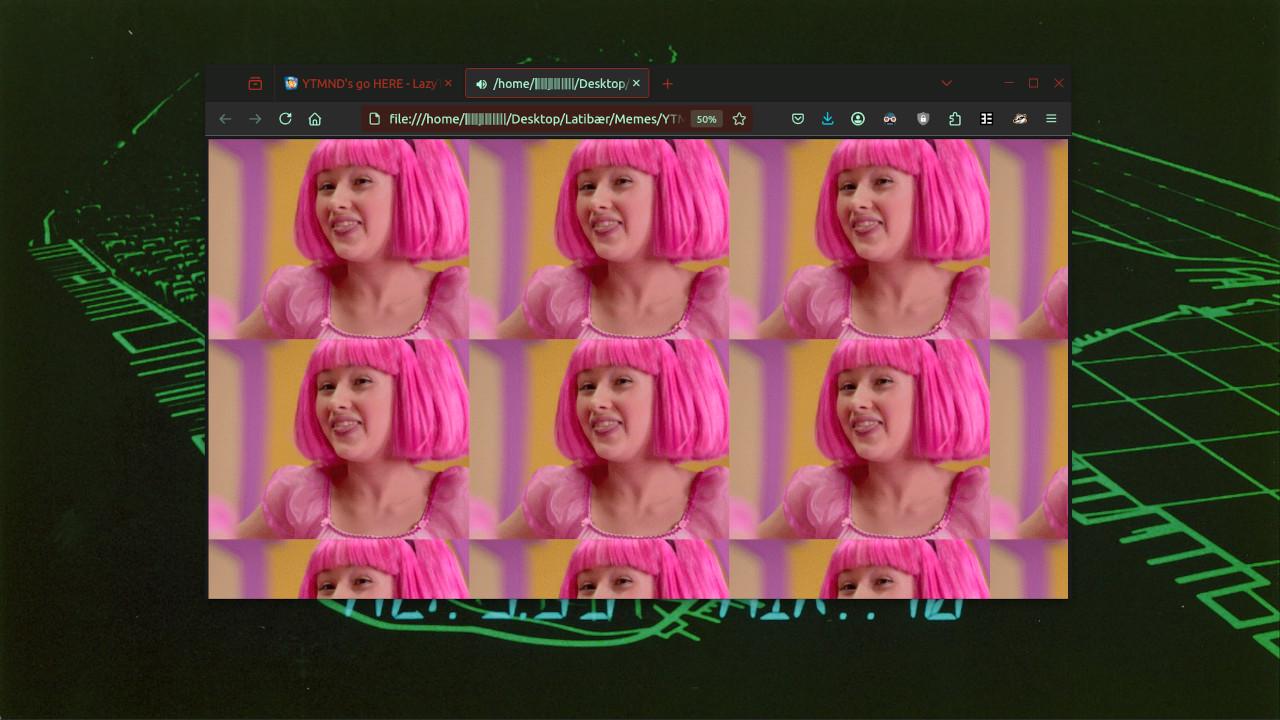Reset the 50% zoom level badge

point(706,119)
